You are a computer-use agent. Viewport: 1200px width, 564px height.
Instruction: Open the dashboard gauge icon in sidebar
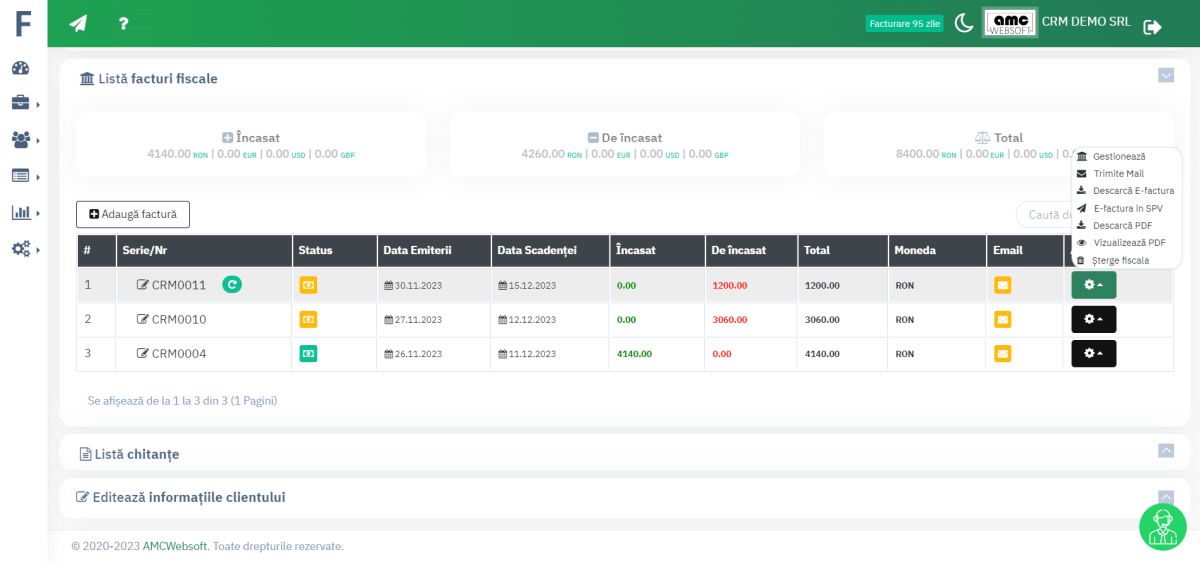[21, 68]
